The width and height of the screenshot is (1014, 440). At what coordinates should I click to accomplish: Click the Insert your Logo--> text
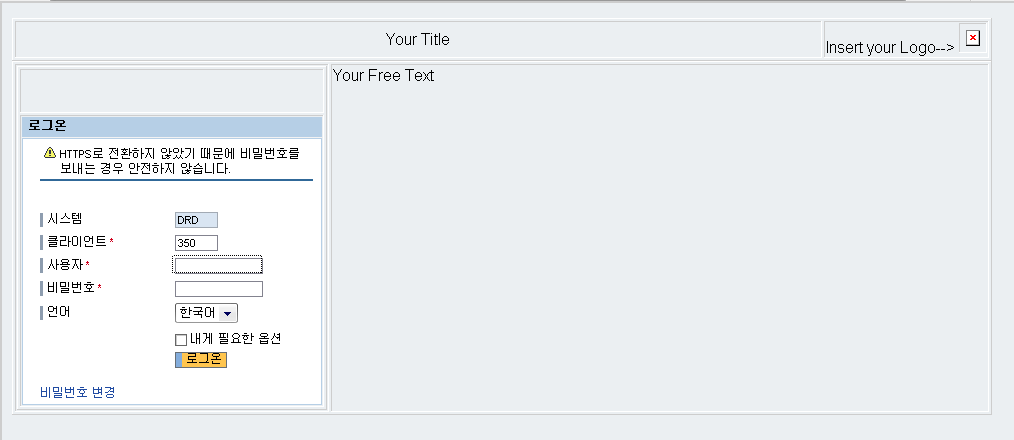[890, 47]
